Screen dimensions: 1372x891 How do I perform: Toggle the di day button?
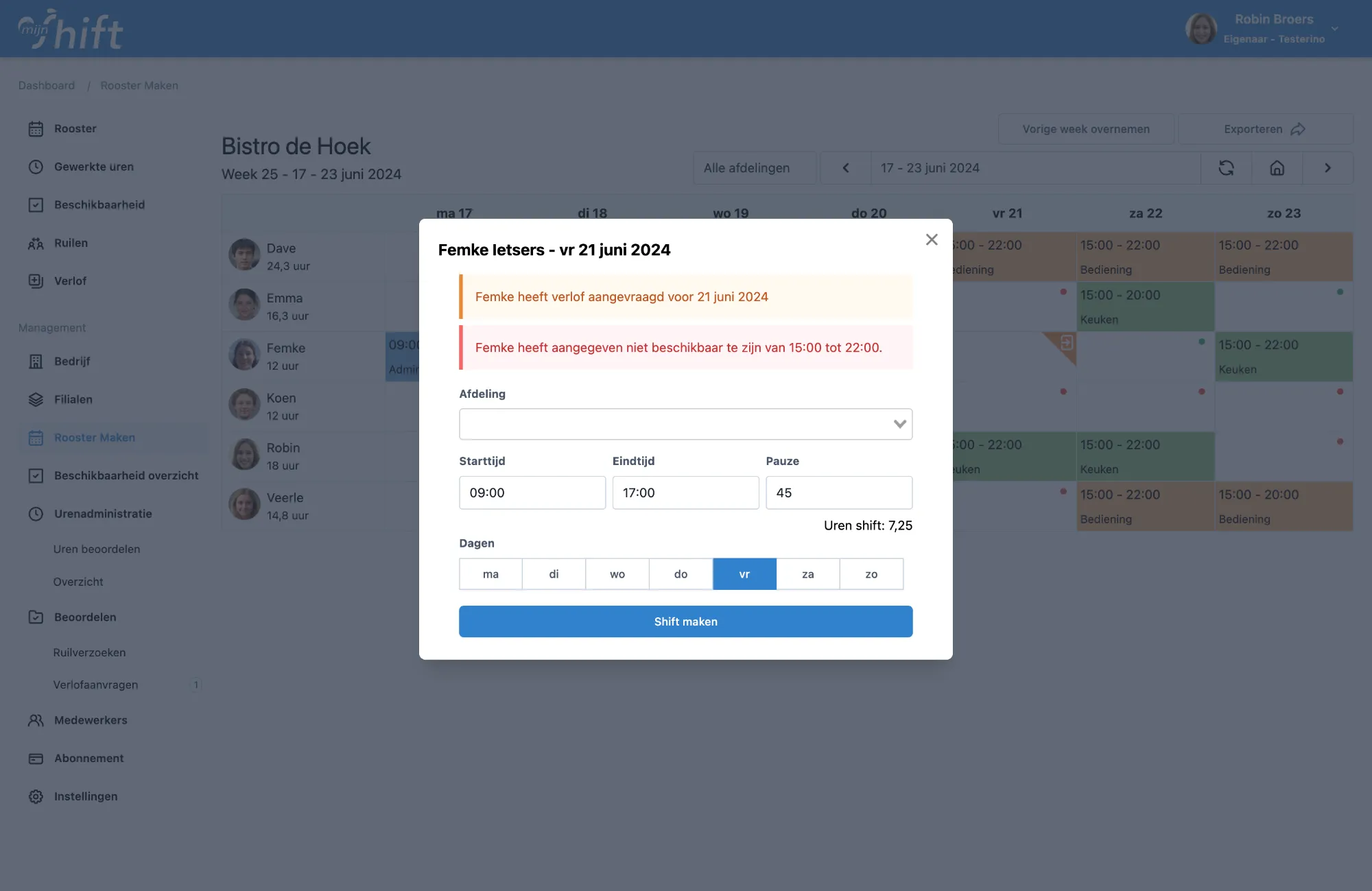tap(554, 574)
